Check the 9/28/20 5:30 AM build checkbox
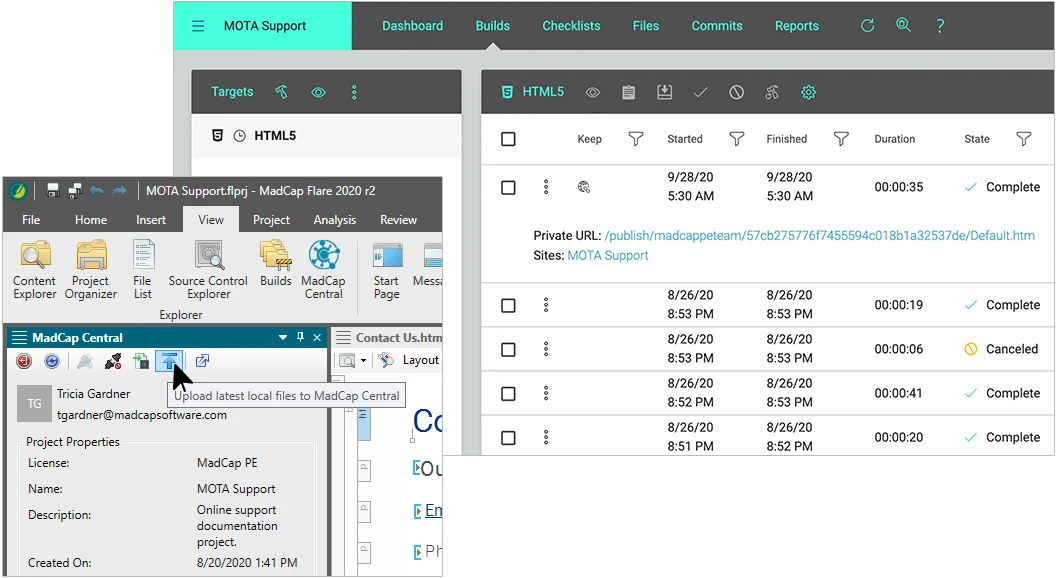The width and height of the screenshot is (1060, 578). (508, 188)
